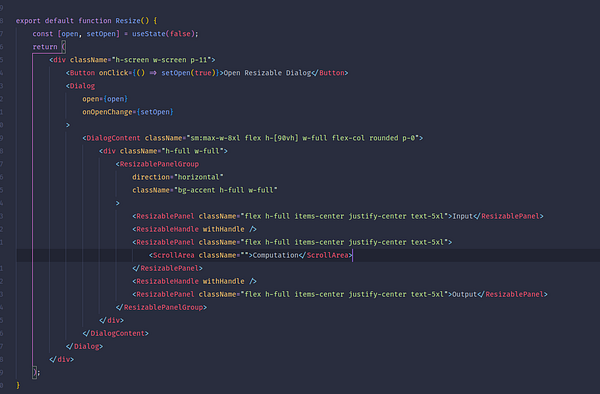
Task: Click h-[90vh] in DialogContent className
Action: 282,138
